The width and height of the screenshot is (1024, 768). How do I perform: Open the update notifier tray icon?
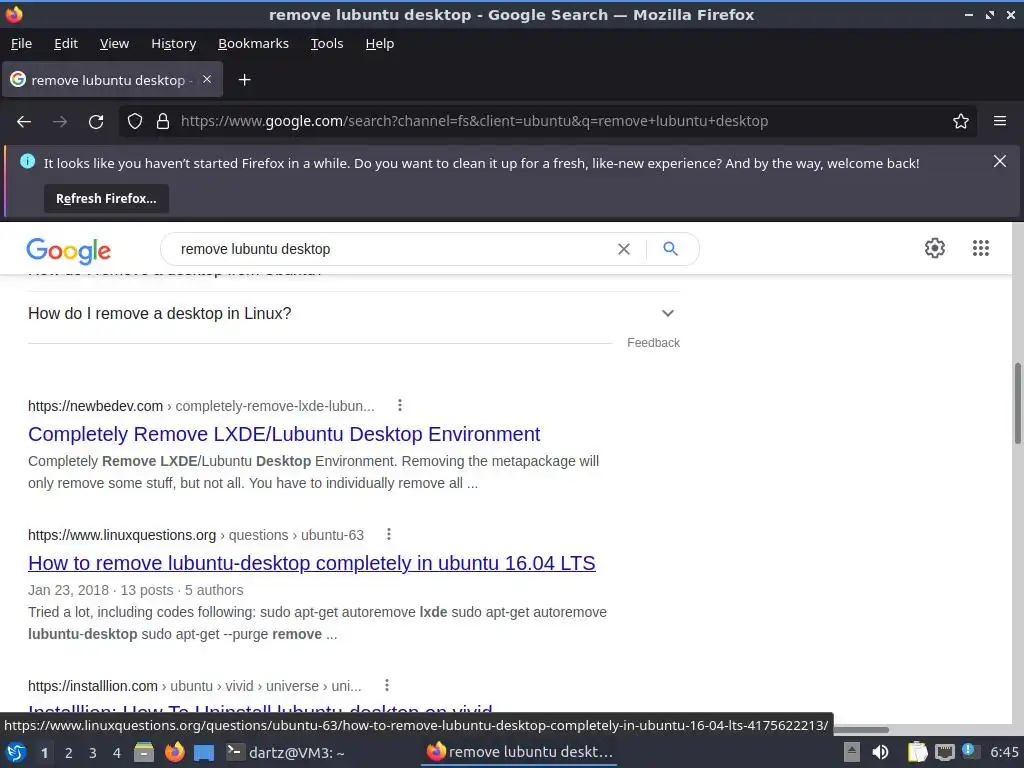click(968, 751)
